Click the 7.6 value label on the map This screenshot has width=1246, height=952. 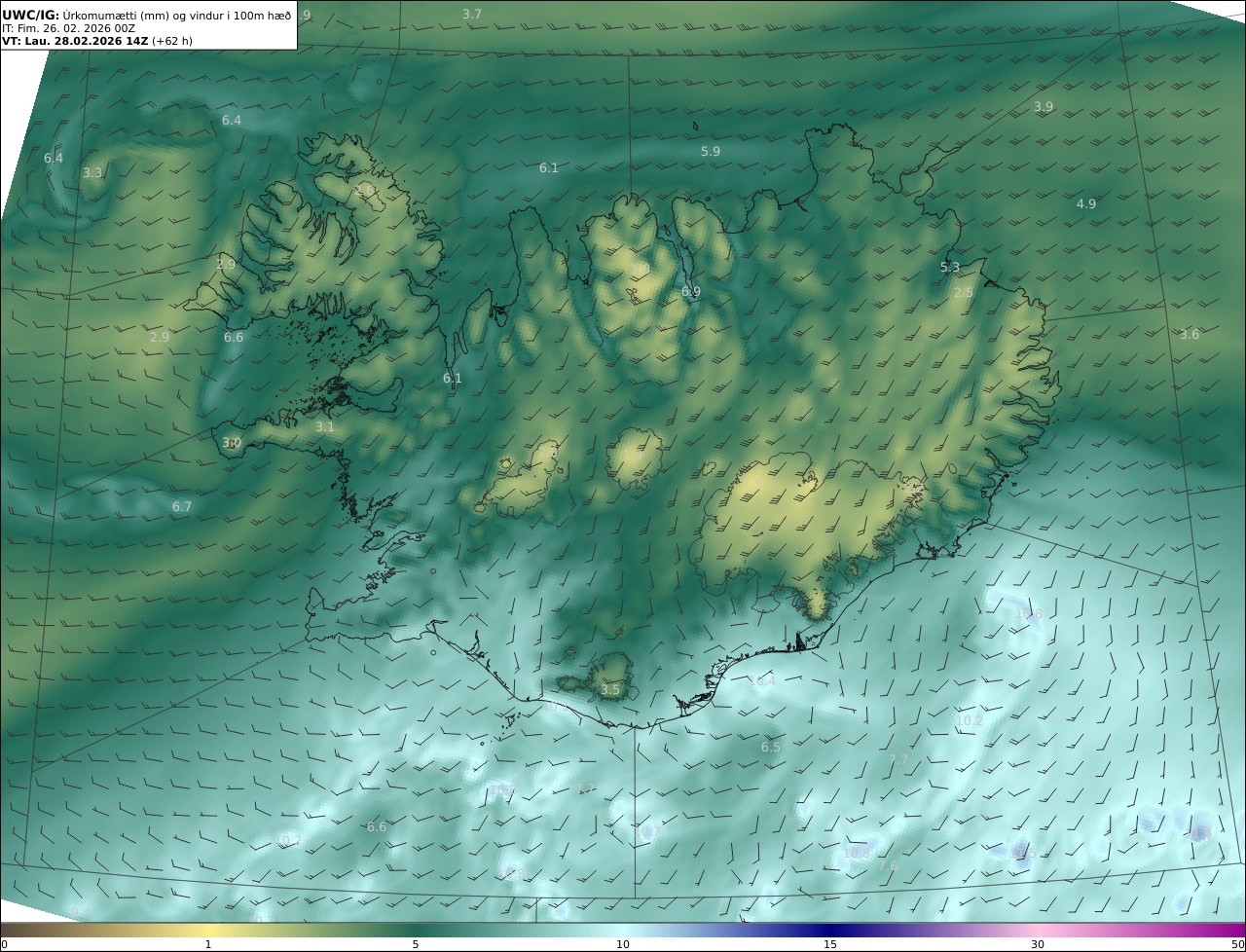888,865
